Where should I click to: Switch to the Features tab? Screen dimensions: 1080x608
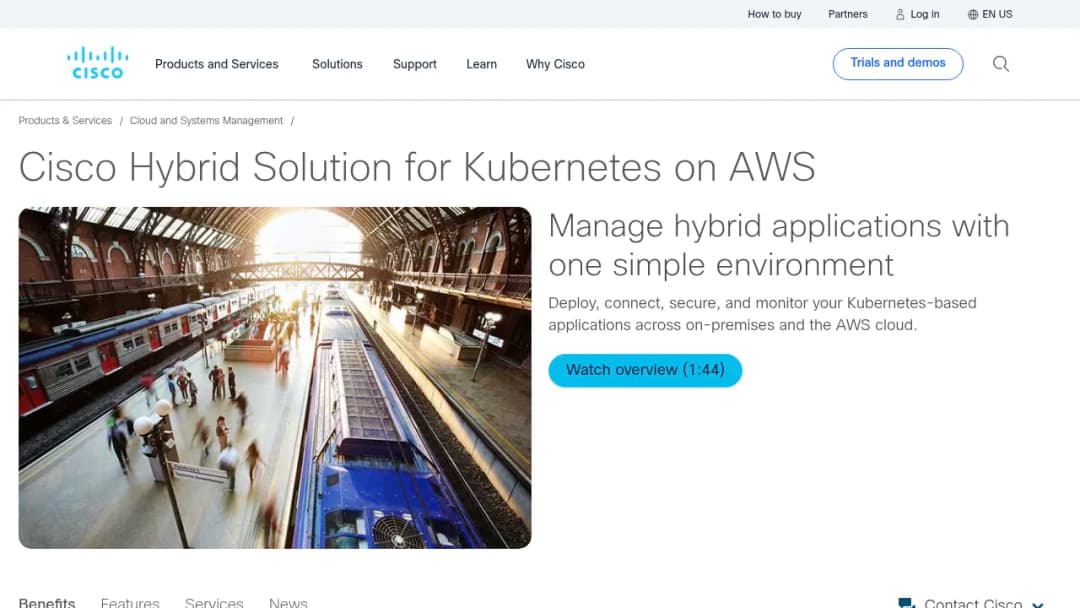pyautogui.click(x=129, y=602)
